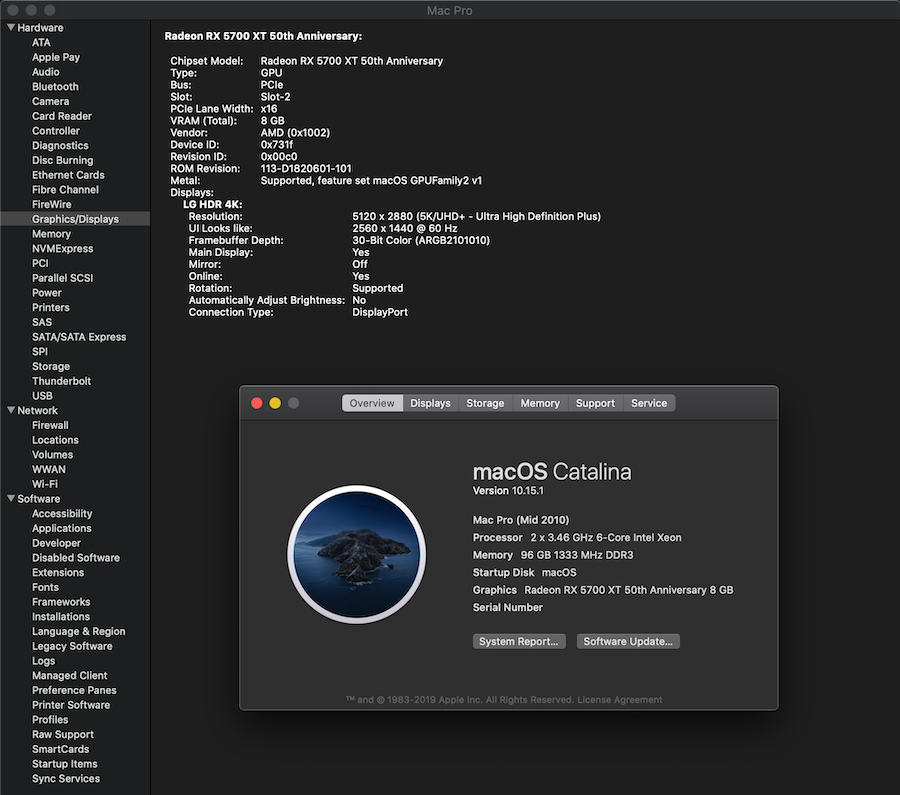The height and width of the screenshot is (795, 900).
Task: Minimize the About This Mac window
Action: (x=275, y=403)
